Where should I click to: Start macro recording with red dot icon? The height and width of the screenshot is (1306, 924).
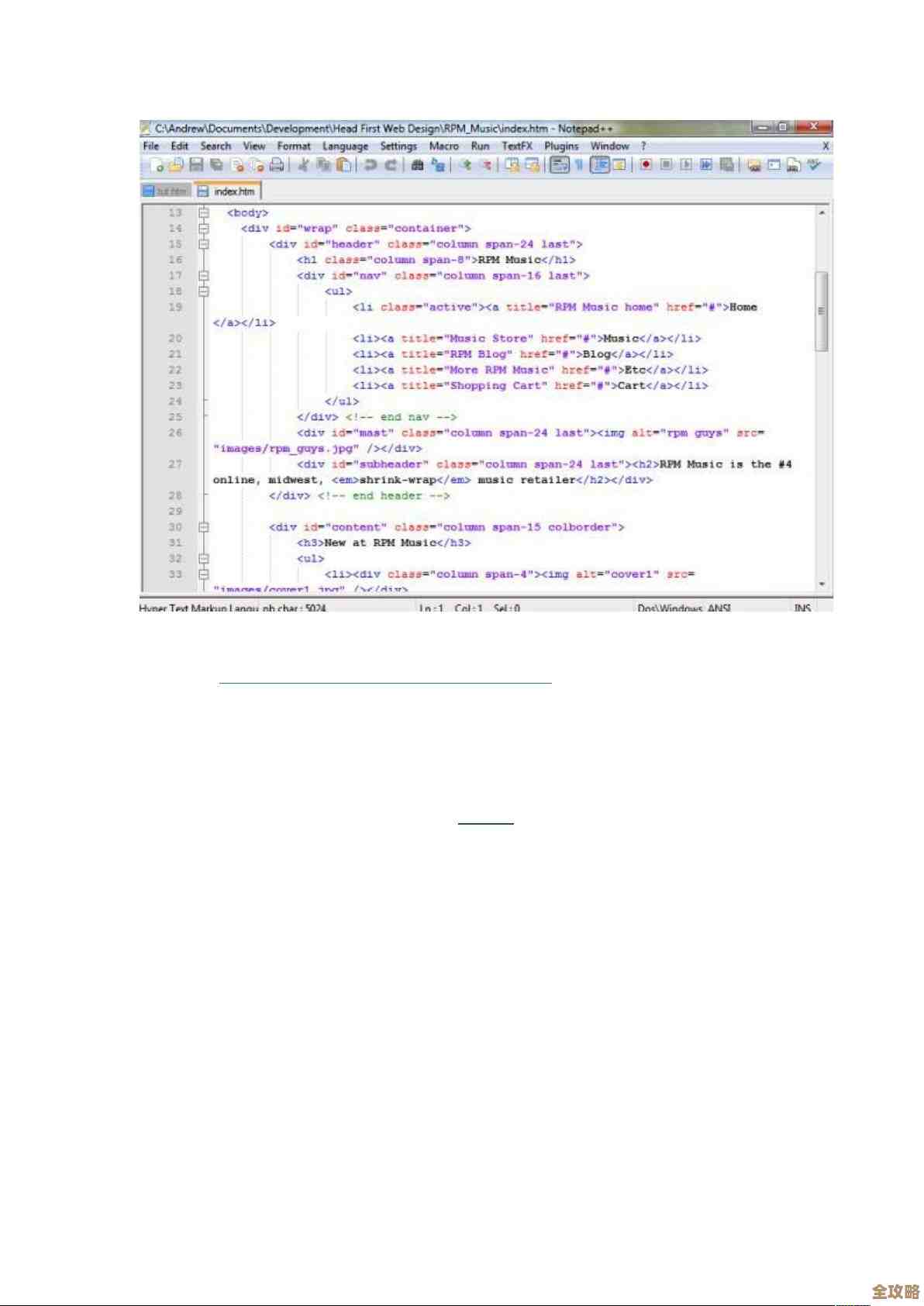(x=646, y=165)
